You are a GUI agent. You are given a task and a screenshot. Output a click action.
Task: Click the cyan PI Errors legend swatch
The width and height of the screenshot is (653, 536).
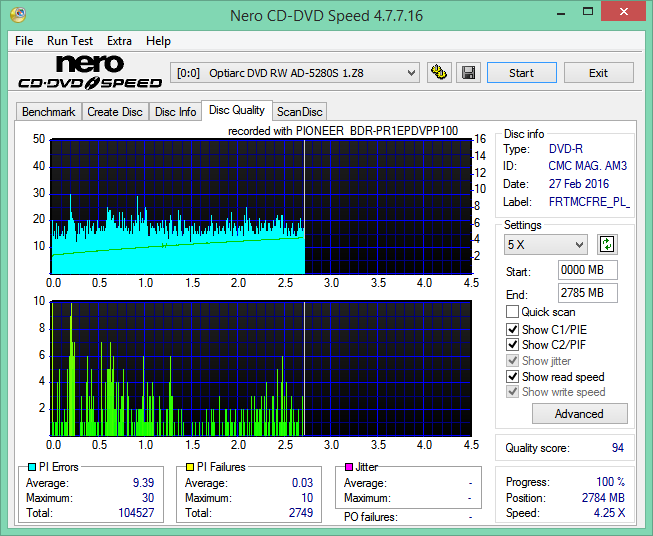(x=32, y=467)
